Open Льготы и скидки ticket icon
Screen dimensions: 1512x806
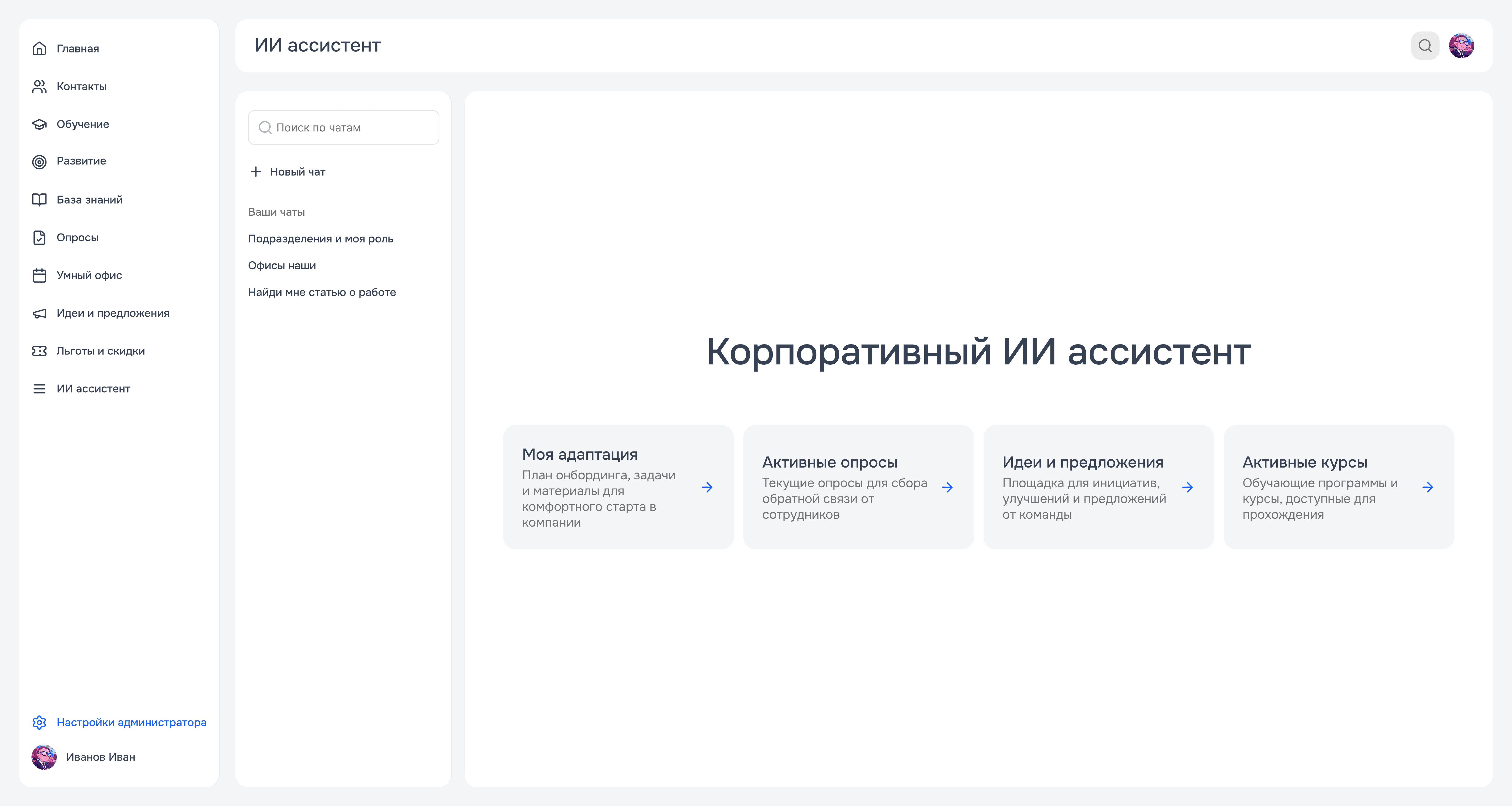(39, 351)
